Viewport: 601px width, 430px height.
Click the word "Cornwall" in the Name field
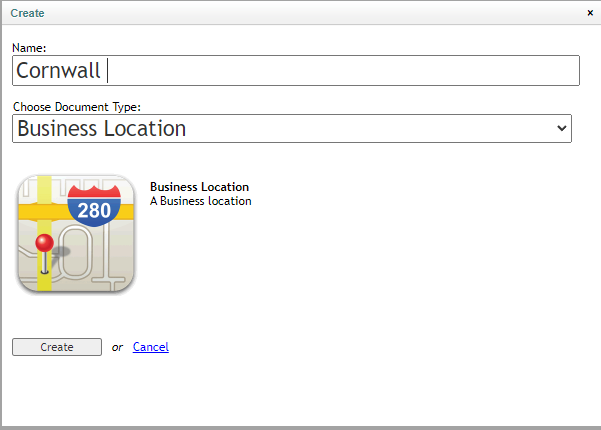(x=58, y=71)
